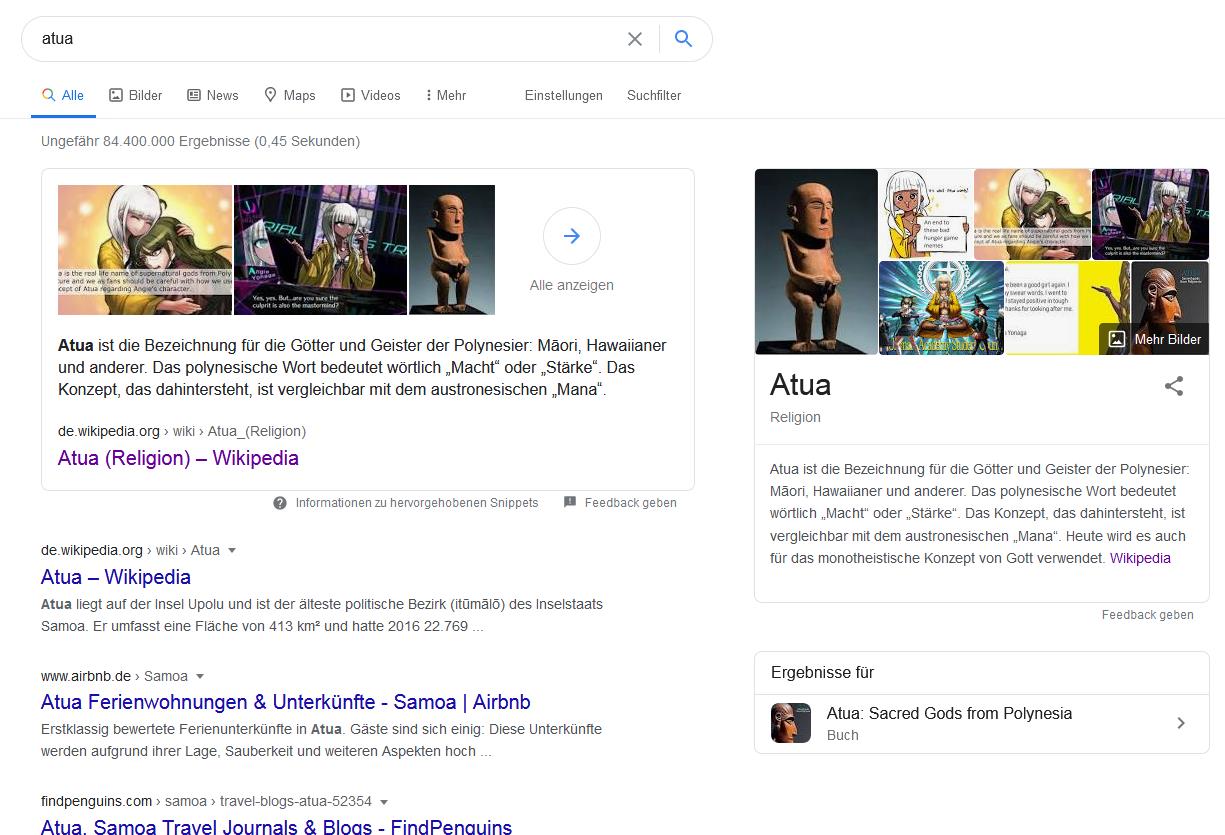This screenshot has height=835, width=1225.
Task: Open the Atua – Wikipedia result
Action: pyautogui.click(x=116, y=577)
